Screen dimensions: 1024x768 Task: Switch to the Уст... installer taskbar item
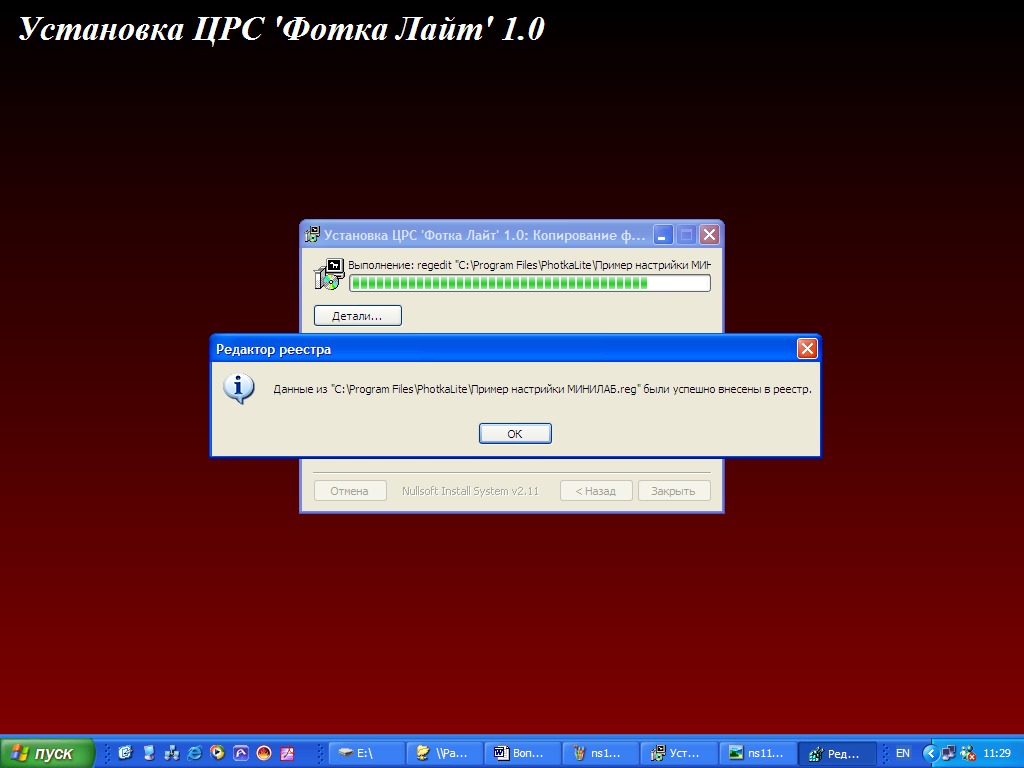coord(679,753)
